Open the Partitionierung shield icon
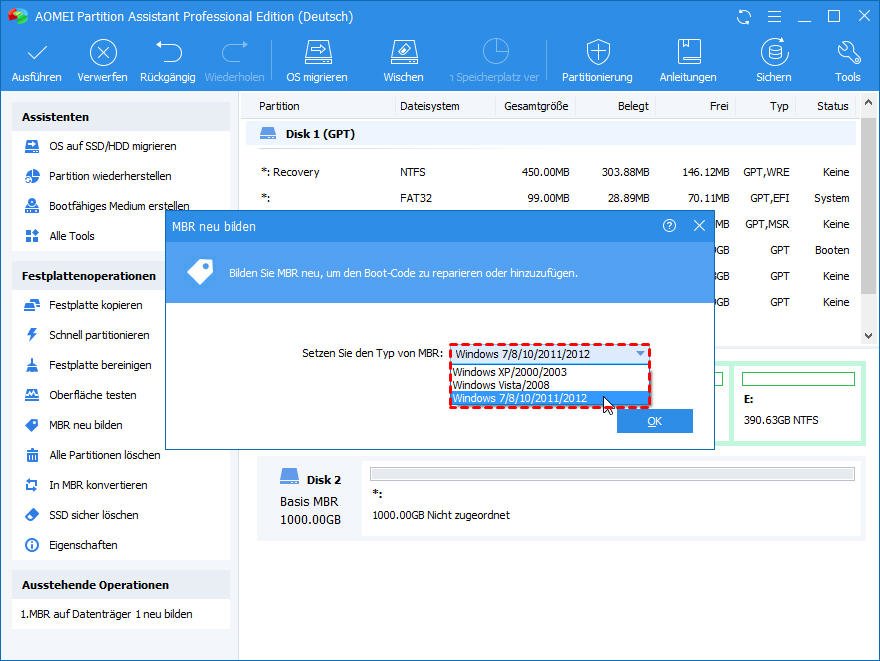The height and width of the screenshot is (661, 880). click(597, 53)
